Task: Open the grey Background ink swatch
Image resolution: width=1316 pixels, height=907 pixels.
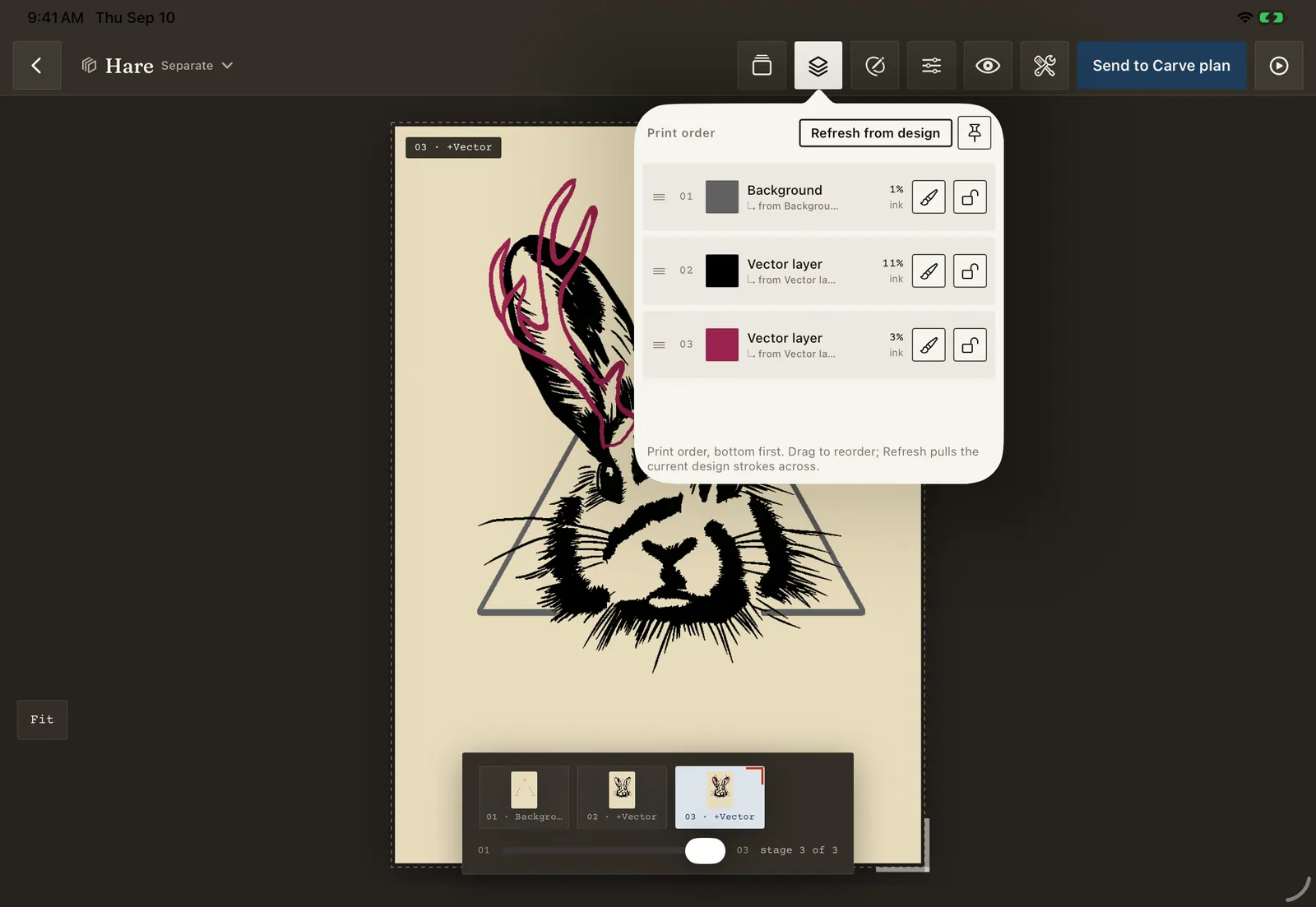Action: tap(722, 197)
